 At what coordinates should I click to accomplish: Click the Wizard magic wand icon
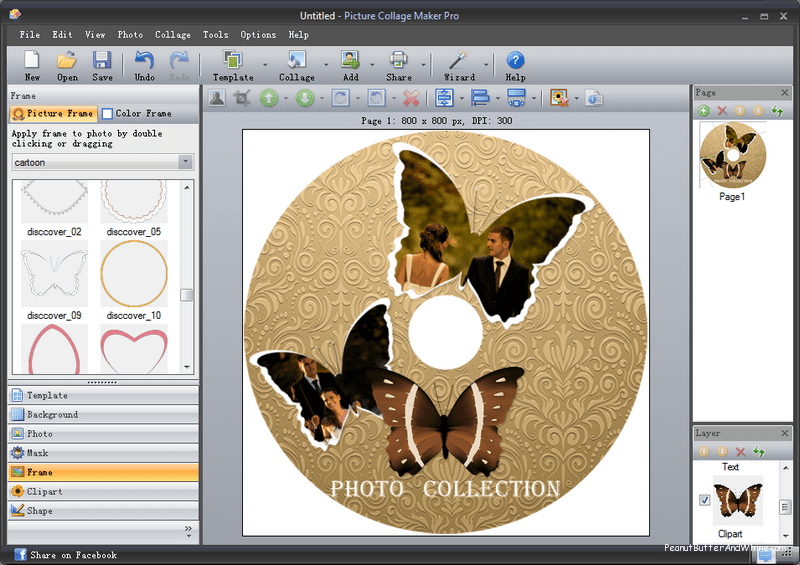459,60
